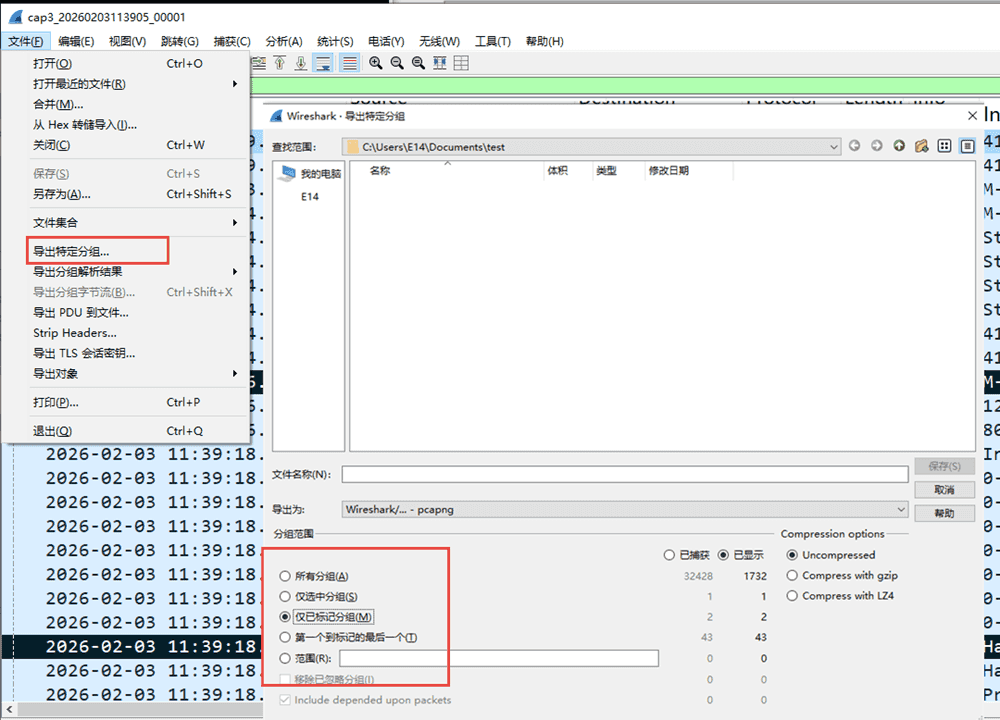Click 导出特定分组 menu entry
Image resolution: width=1000 pixels, height=720 pixels.
tap(72, 251)
